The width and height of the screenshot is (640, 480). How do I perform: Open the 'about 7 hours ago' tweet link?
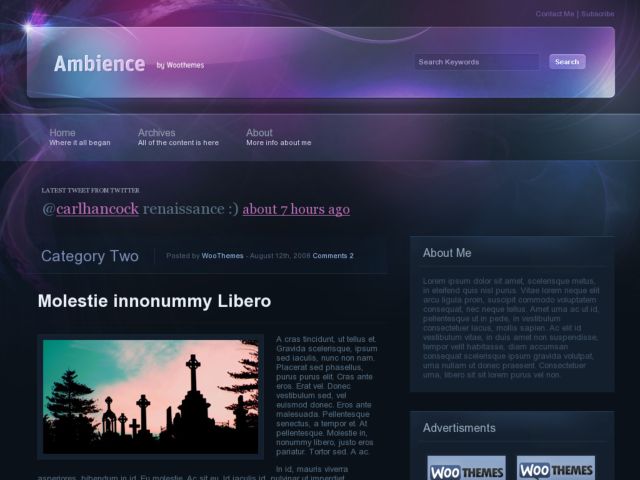pyautogui.click(x=296, y=209)
